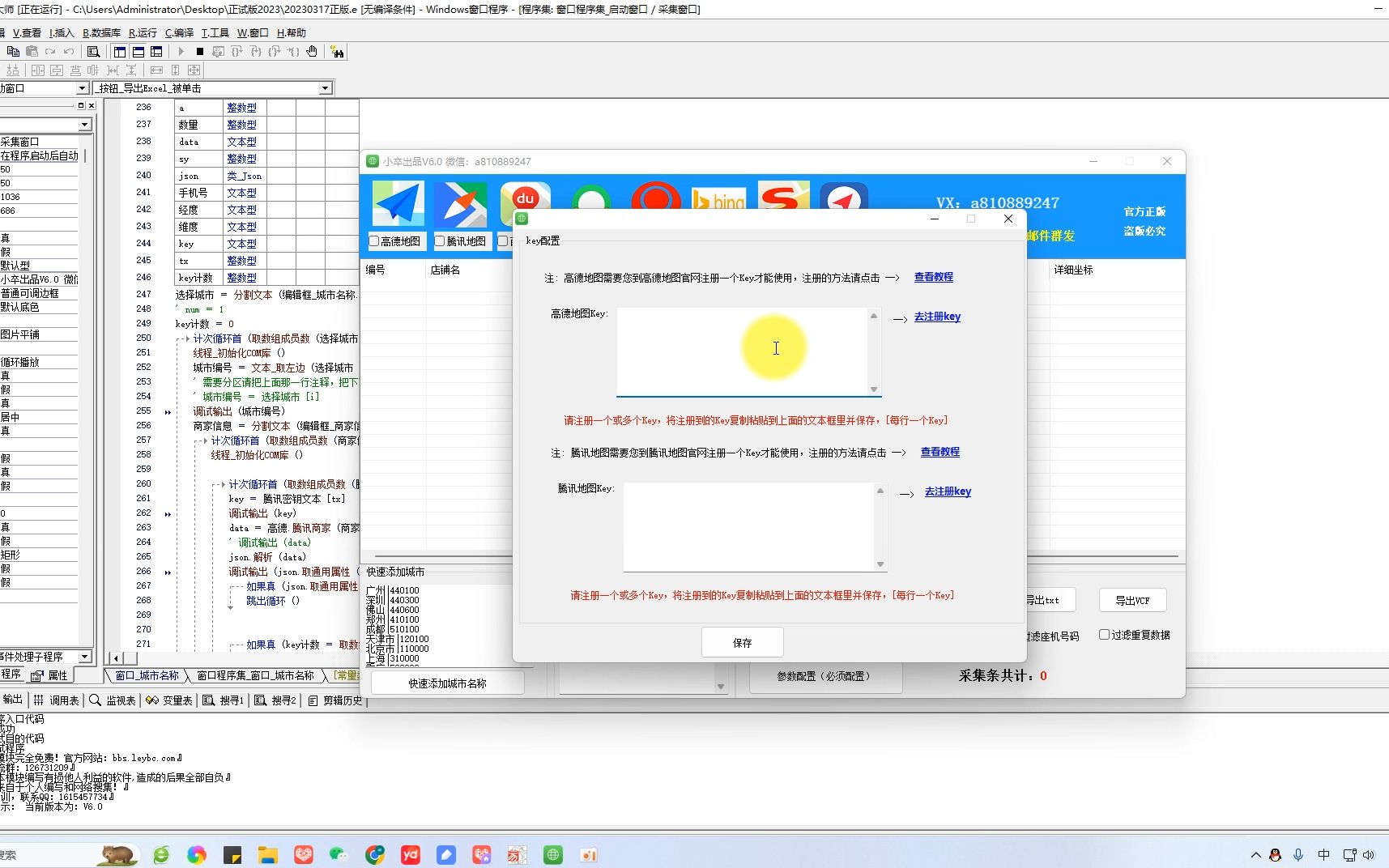Open the properties panel component dropdown
This screenshot has height=868, width=1389.
coord(84,125)
